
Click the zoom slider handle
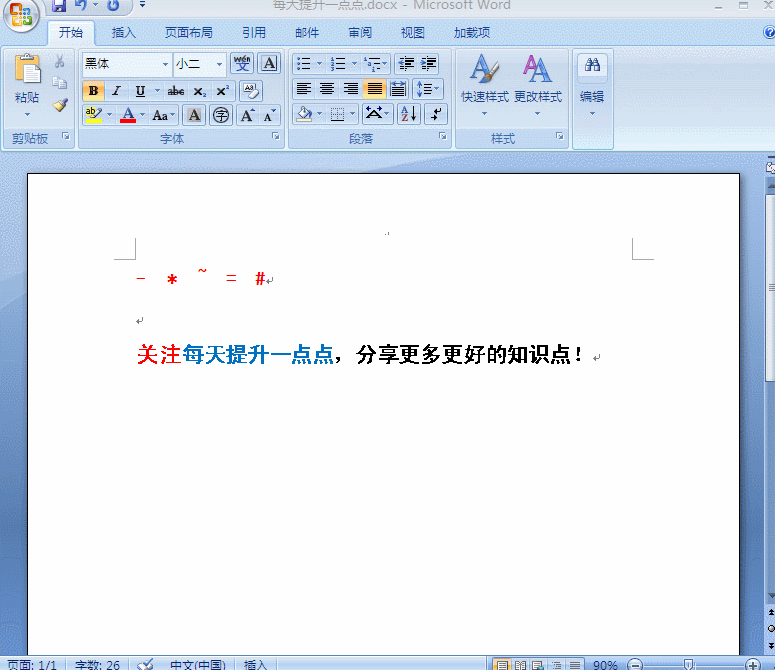689,665
